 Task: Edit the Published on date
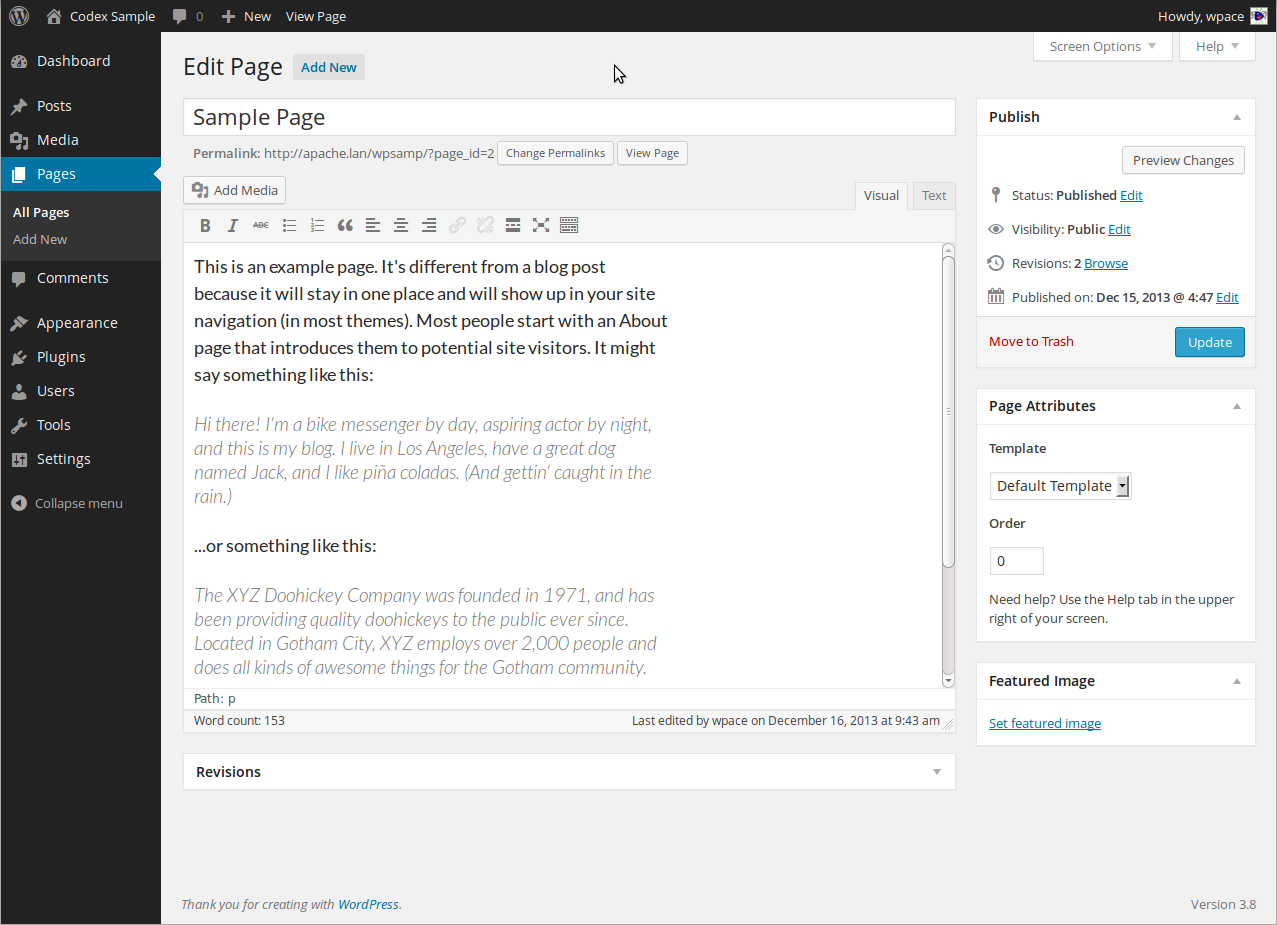tap(1227, 298)
